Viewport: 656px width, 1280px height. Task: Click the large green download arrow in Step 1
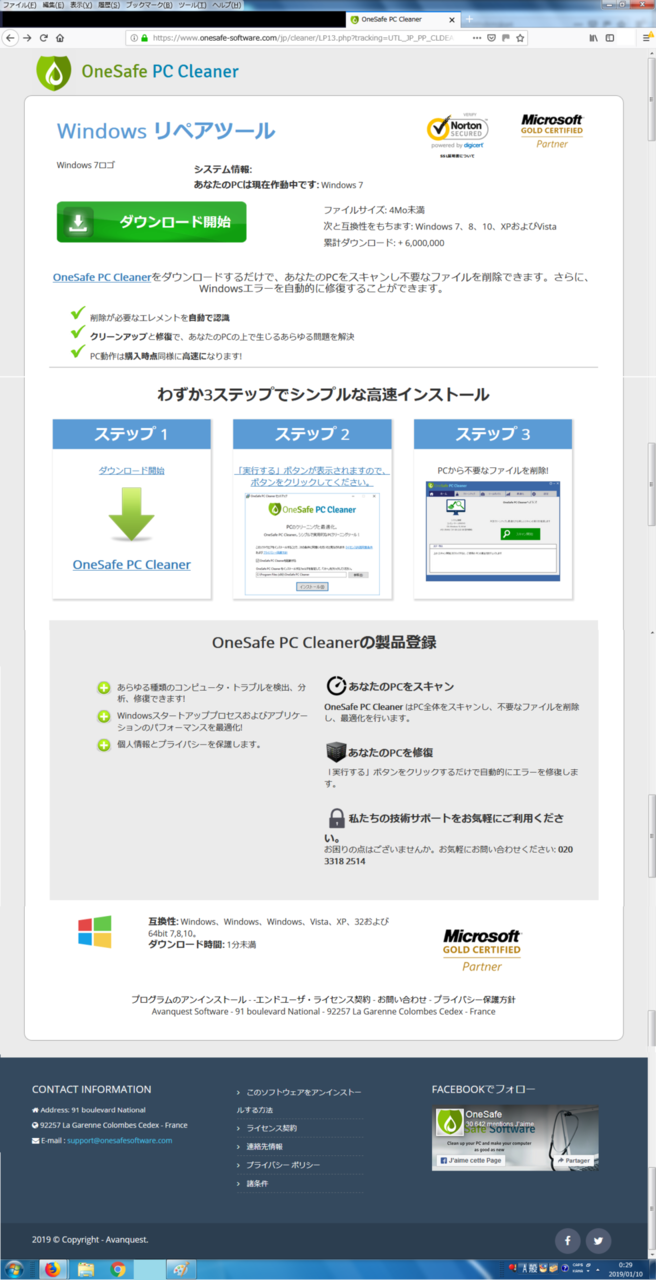pos(131,515)
